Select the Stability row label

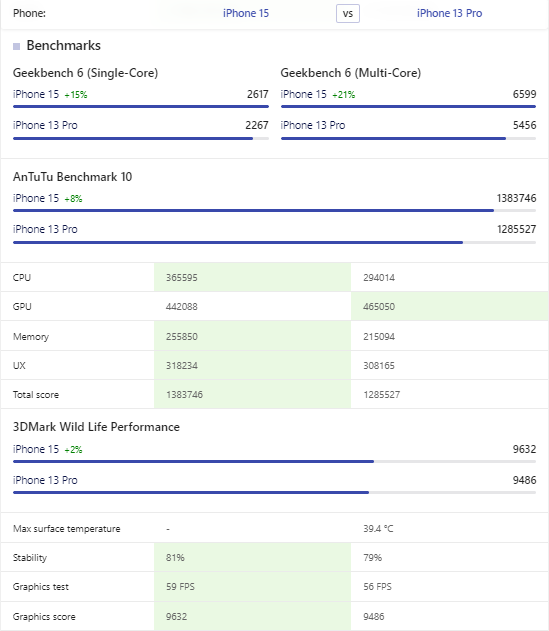click(x=30, y=558)
